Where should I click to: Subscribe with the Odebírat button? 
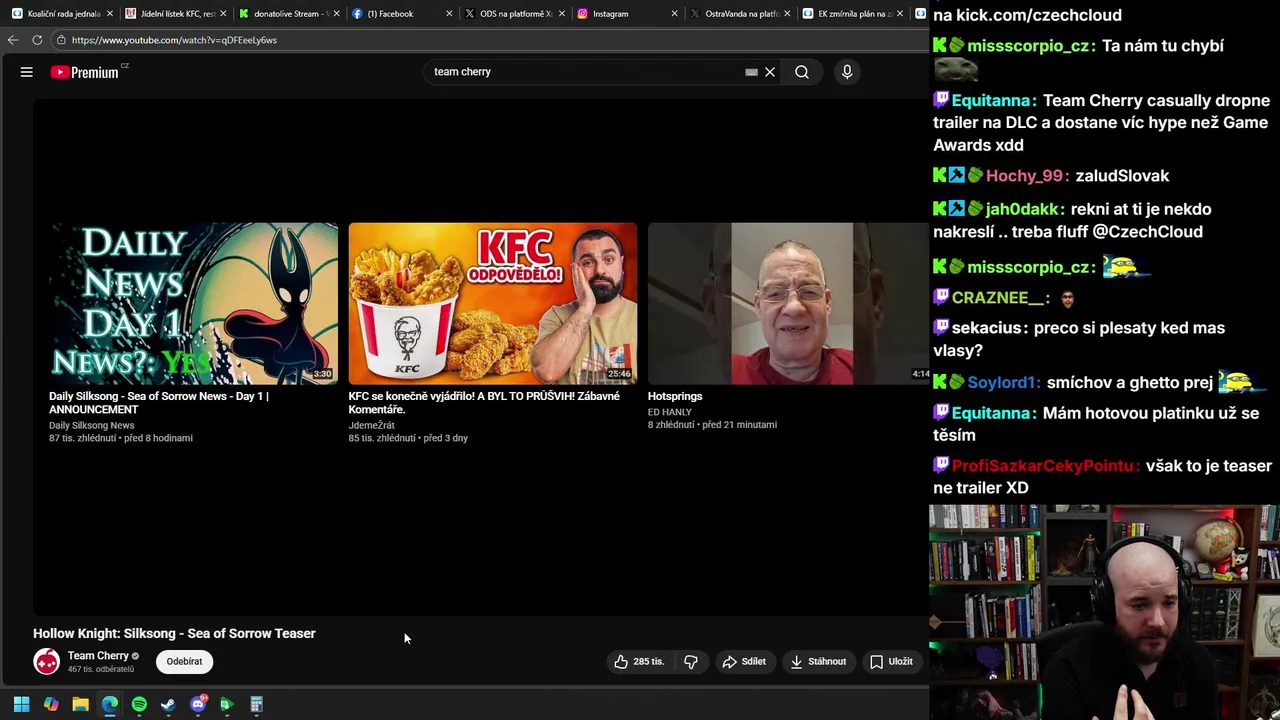[184, 661]
